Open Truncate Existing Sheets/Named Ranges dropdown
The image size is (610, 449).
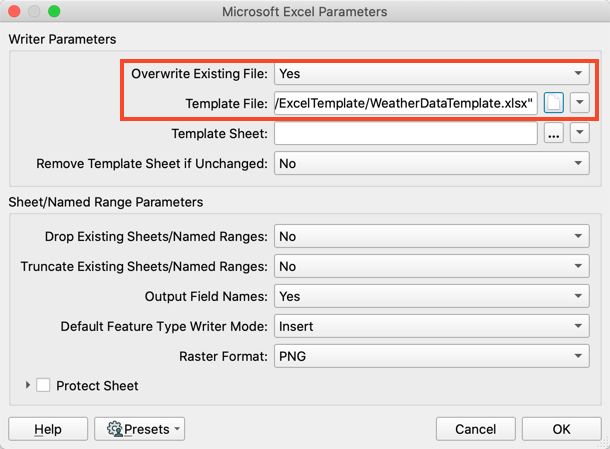(430, 266)
